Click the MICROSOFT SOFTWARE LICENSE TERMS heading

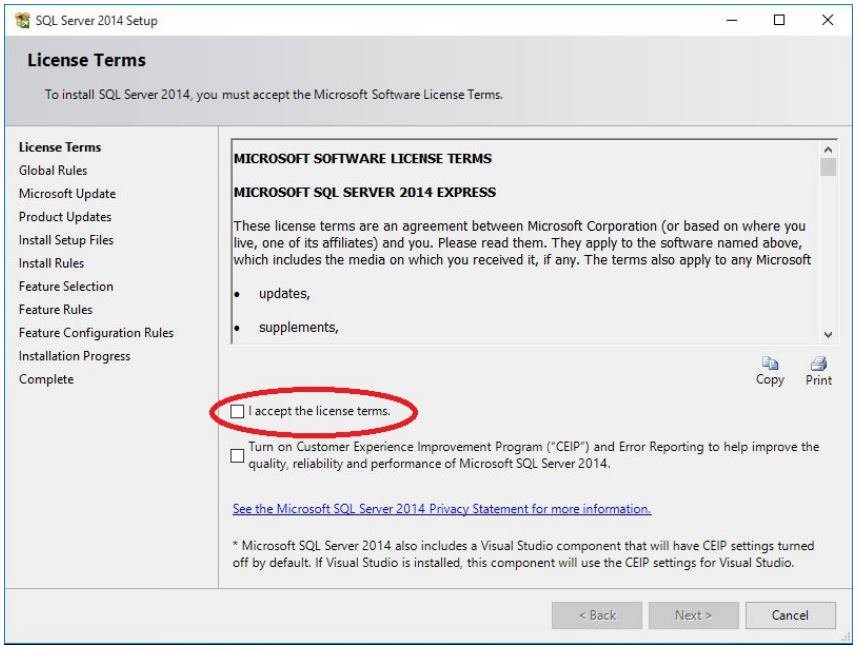click(x=363, y=158)
